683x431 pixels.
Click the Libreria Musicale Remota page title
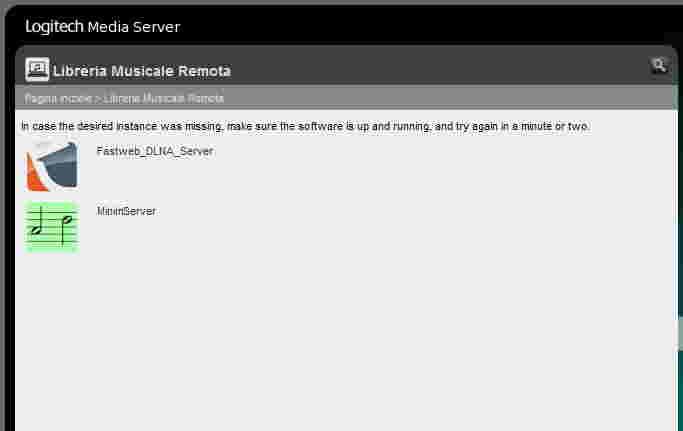pyautogui.click(x=142, y=71)
